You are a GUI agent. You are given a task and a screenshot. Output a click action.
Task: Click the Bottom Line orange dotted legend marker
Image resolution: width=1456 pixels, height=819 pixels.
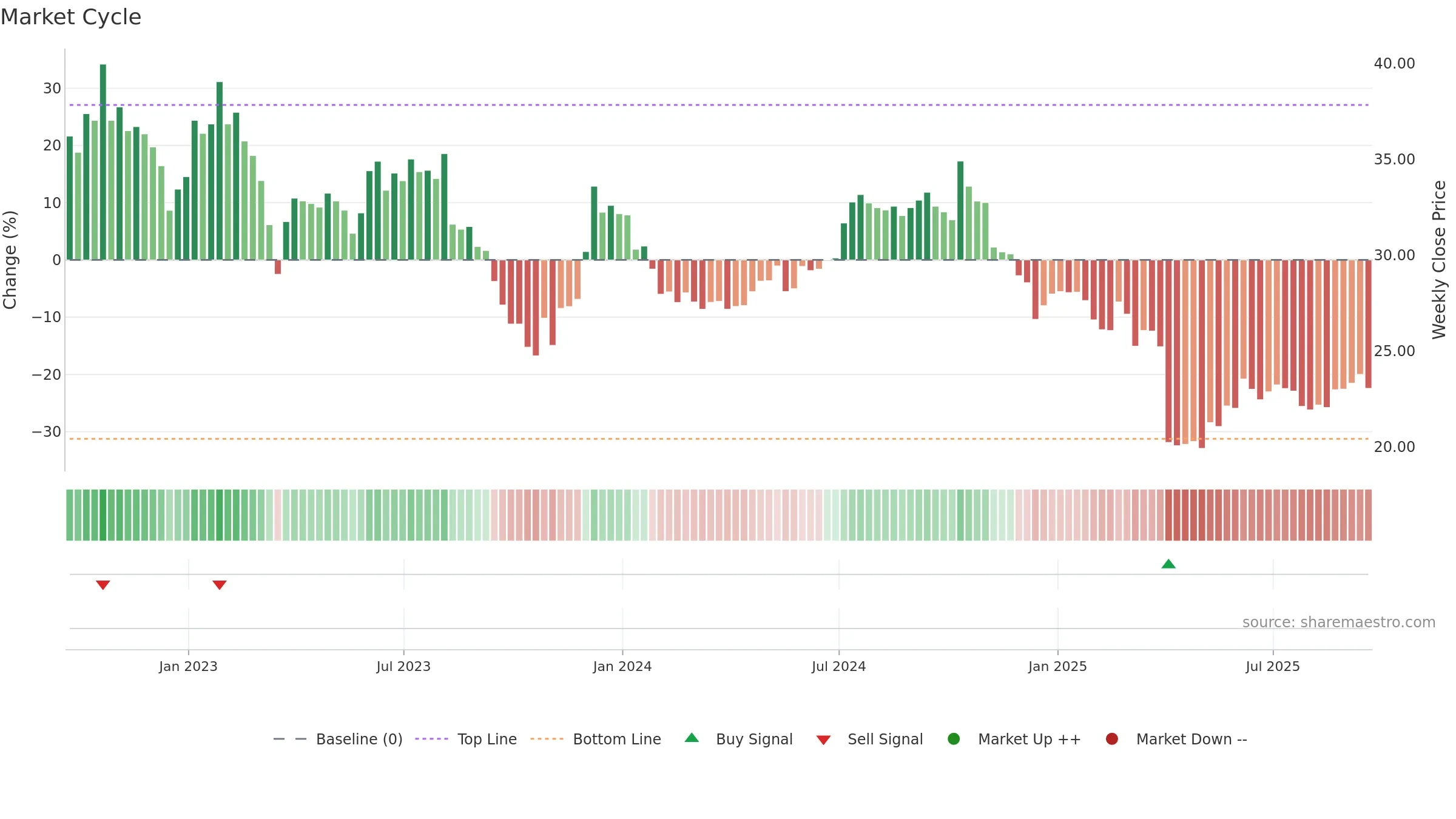tap(547, 739)
